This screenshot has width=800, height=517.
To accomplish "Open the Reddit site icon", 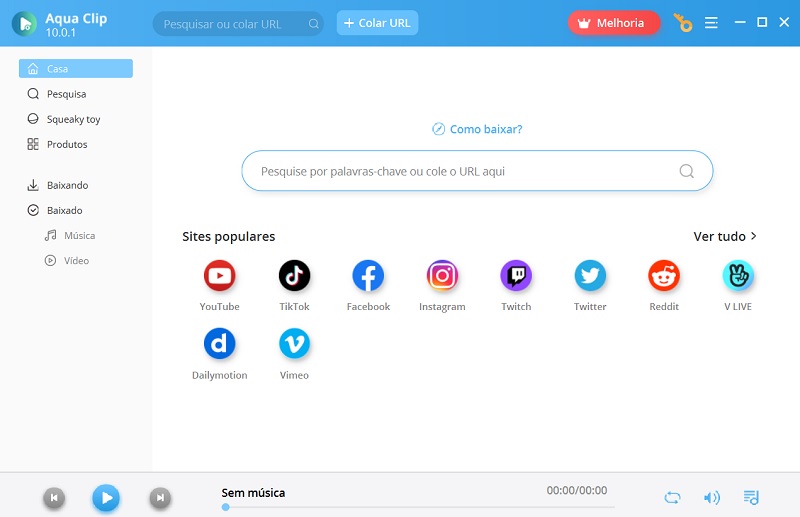I will (x=664, y=276).
